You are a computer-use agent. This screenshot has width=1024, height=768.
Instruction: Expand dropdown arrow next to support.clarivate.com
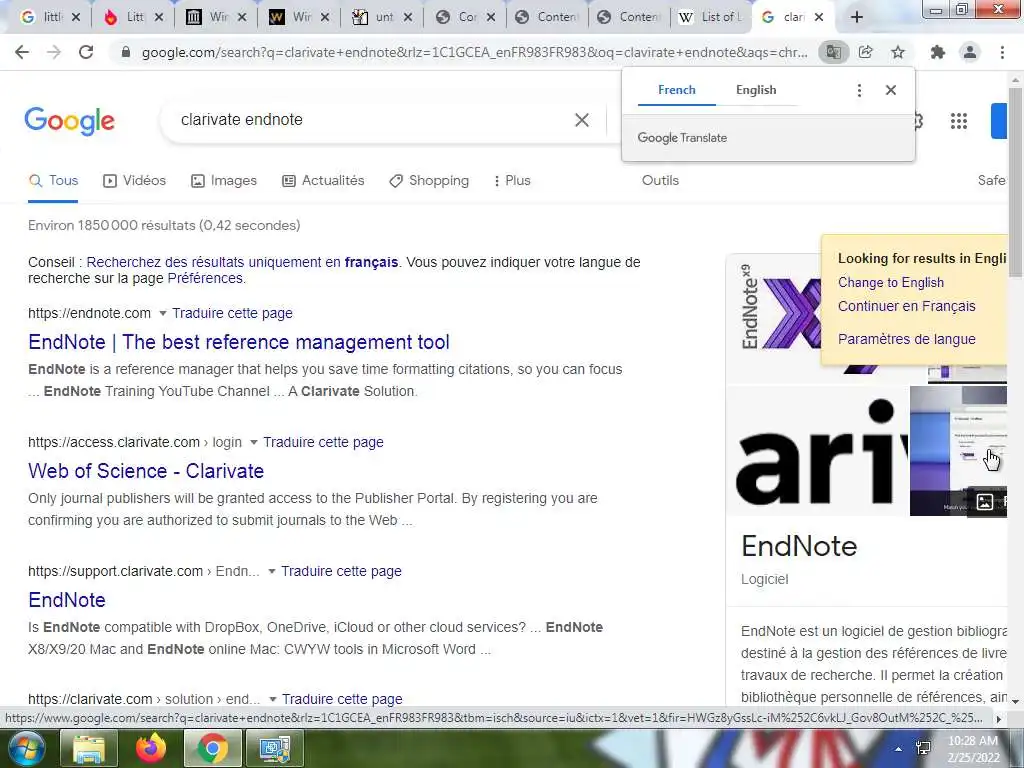(272, 571)
